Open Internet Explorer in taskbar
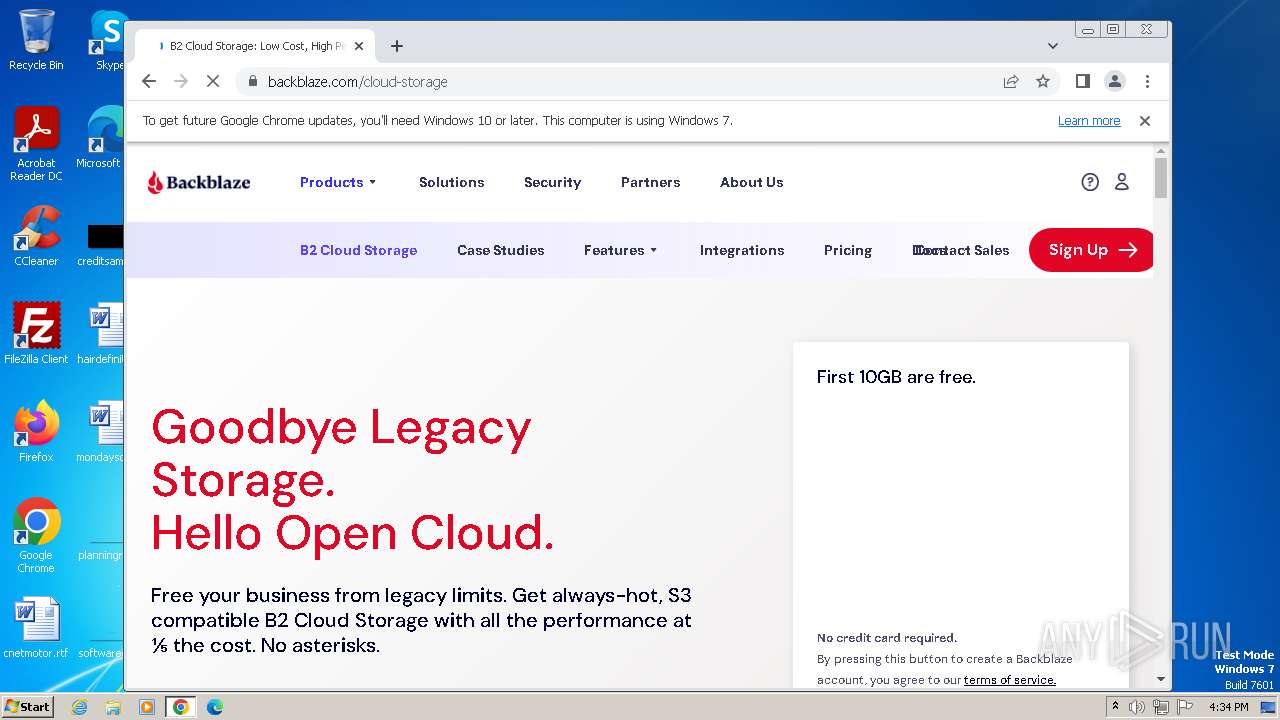This screenshot has width=1280, height=720. [80, 707]
